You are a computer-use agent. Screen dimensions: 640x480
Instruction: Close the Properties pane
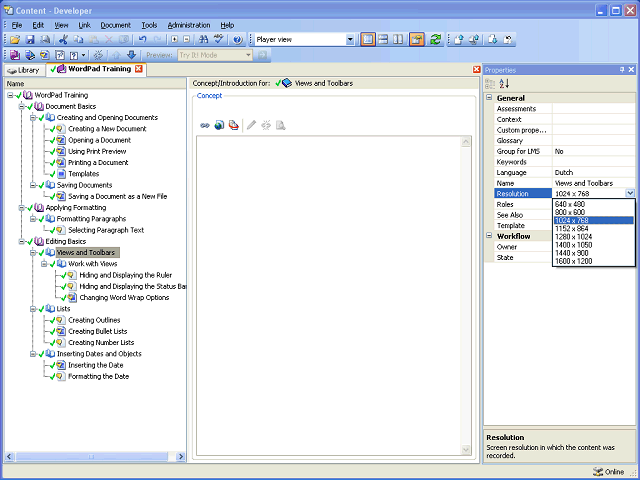click(631, 70)
